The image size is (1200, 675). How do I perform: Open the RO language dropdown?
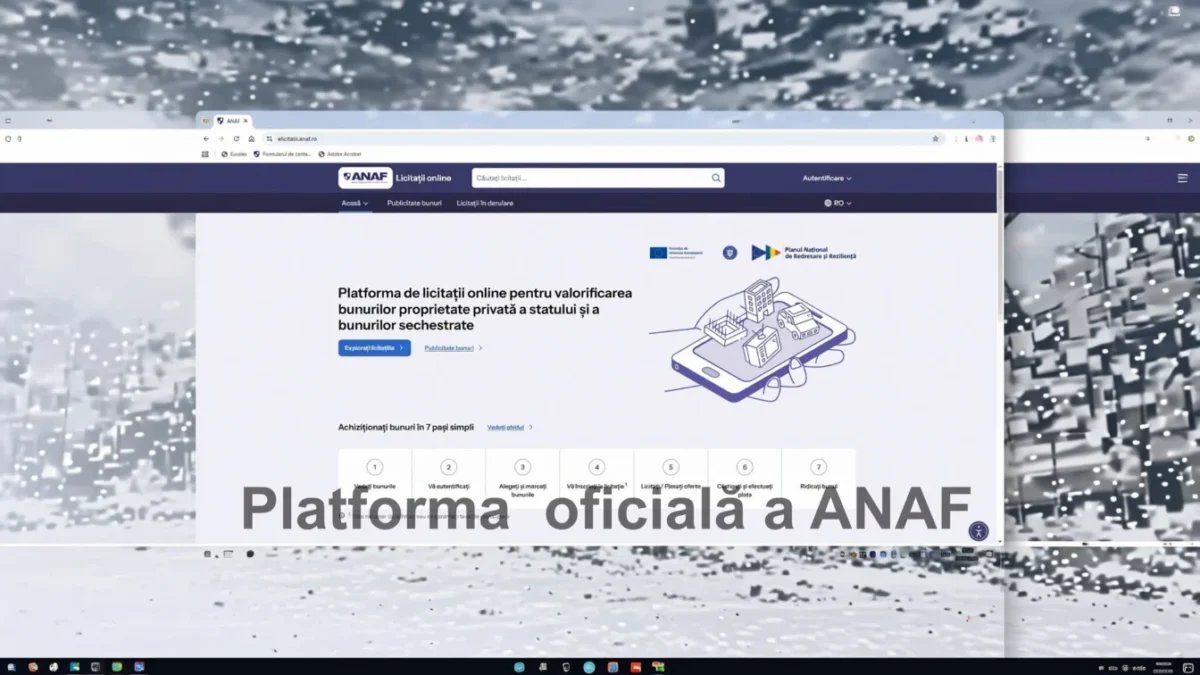click(x=838, y=203)
